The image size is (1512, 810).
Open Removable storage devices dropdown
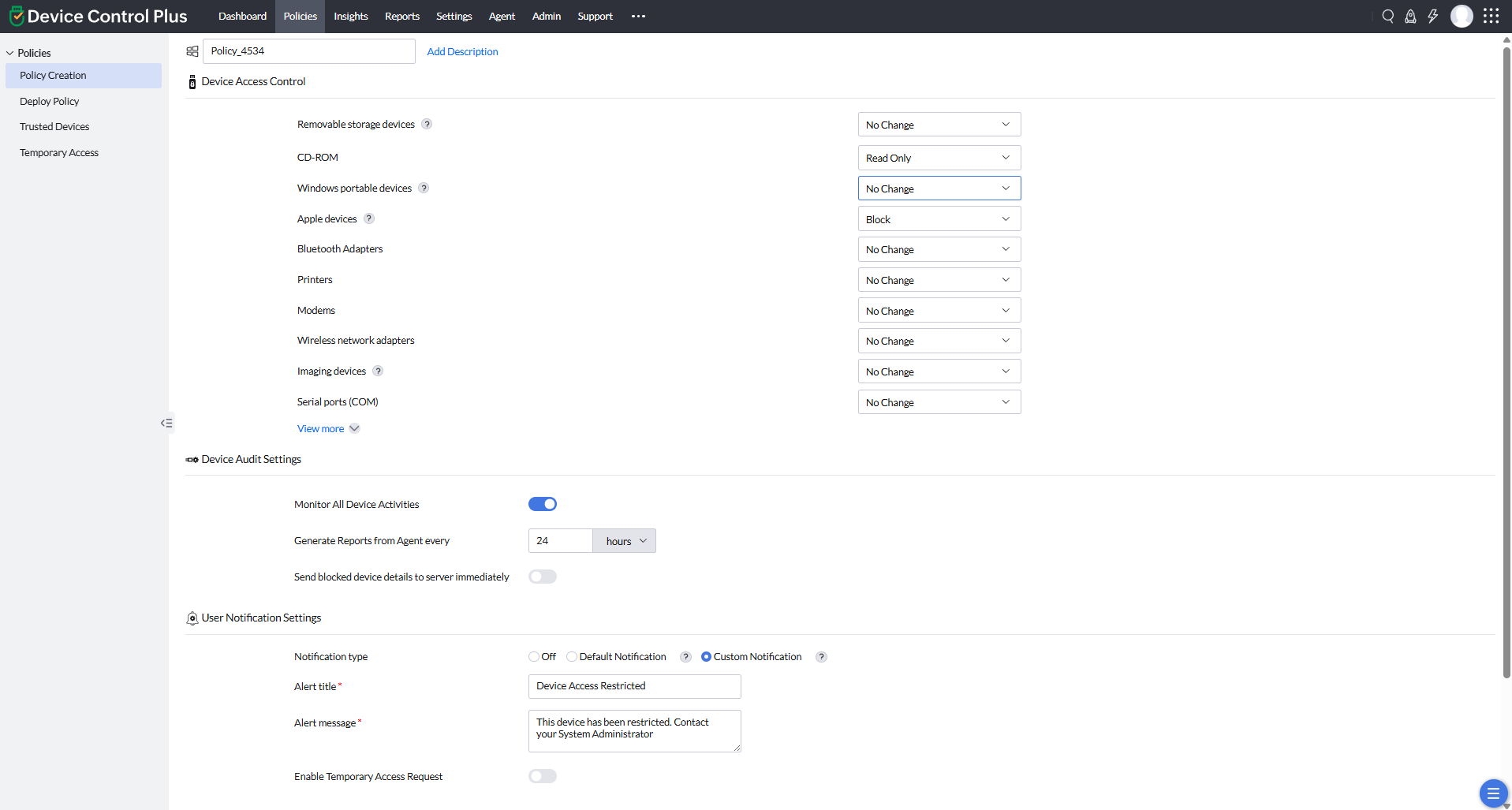click(x=939, y=125)
